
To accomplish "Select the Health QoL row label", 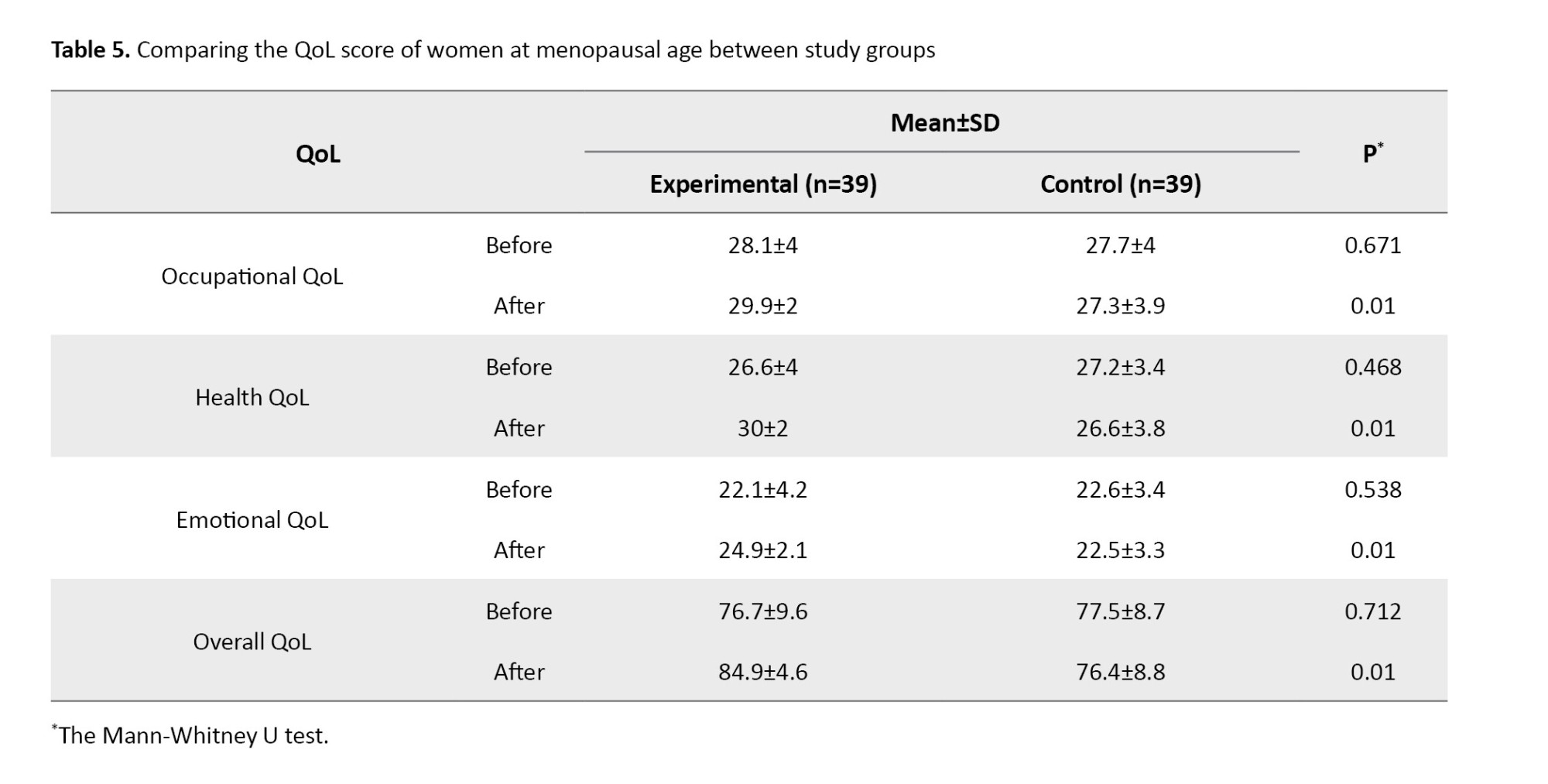I will coord(252,397).
